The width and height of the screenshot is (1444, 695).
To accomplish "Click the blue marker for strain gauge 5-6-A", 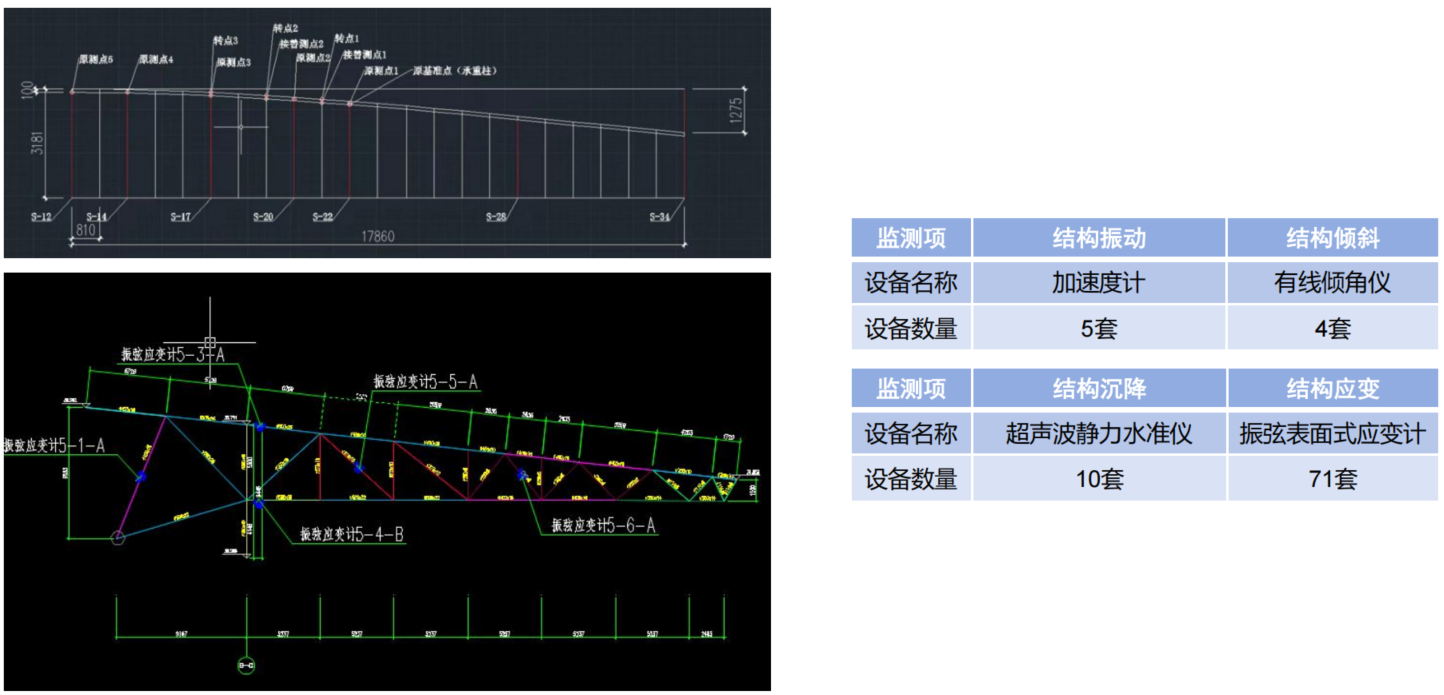I will click(522, 476).
